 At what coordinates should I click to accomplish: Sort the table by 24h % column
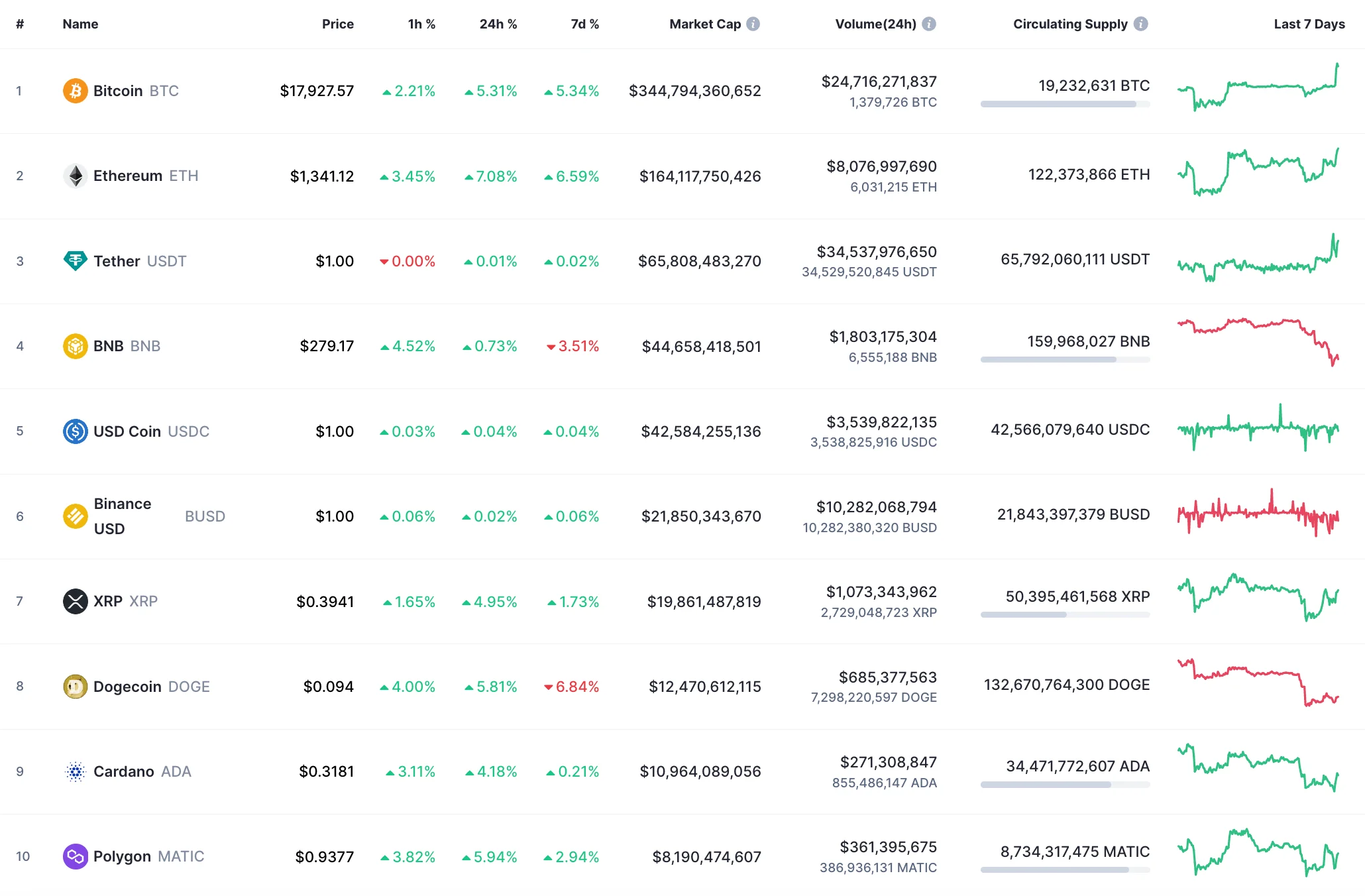pos(498,23)
